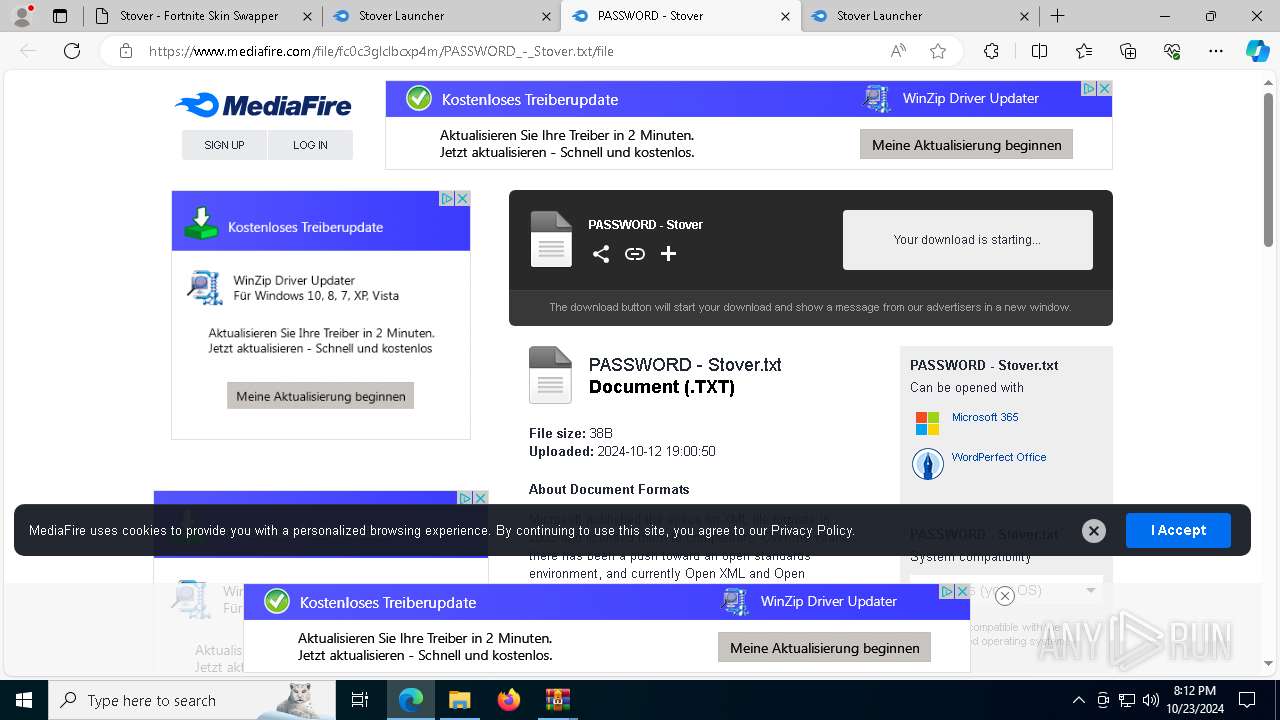Open the Copilot icon in Edge
The width and height of the screenshot is (1280, 720).
click(x=1257, y=51)
